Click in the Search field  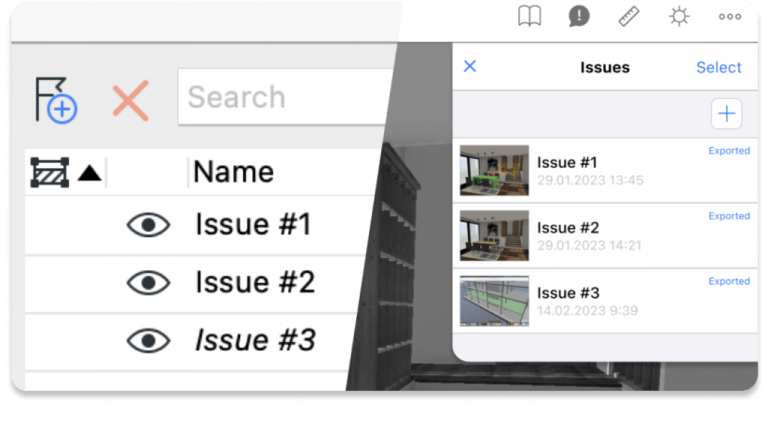pyautogui.click(x=286, y=97)
